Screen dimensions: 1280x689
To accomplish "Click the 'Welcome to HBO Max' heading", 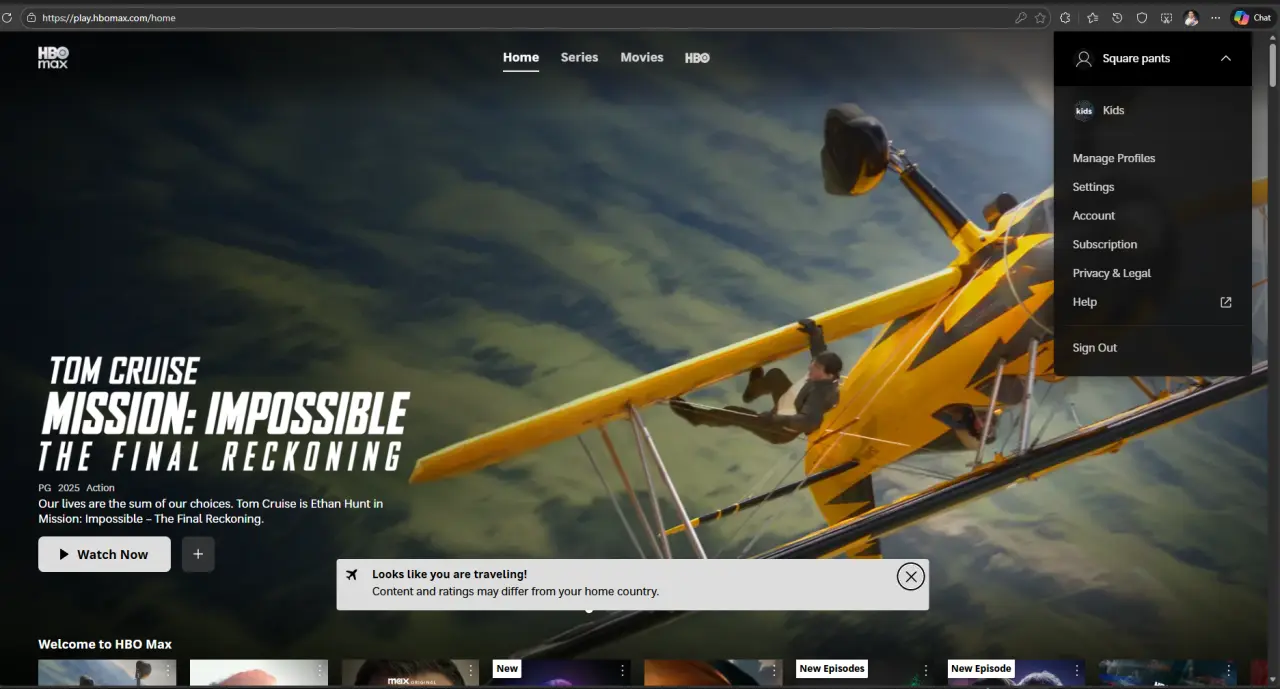I will tap(105, 644).
